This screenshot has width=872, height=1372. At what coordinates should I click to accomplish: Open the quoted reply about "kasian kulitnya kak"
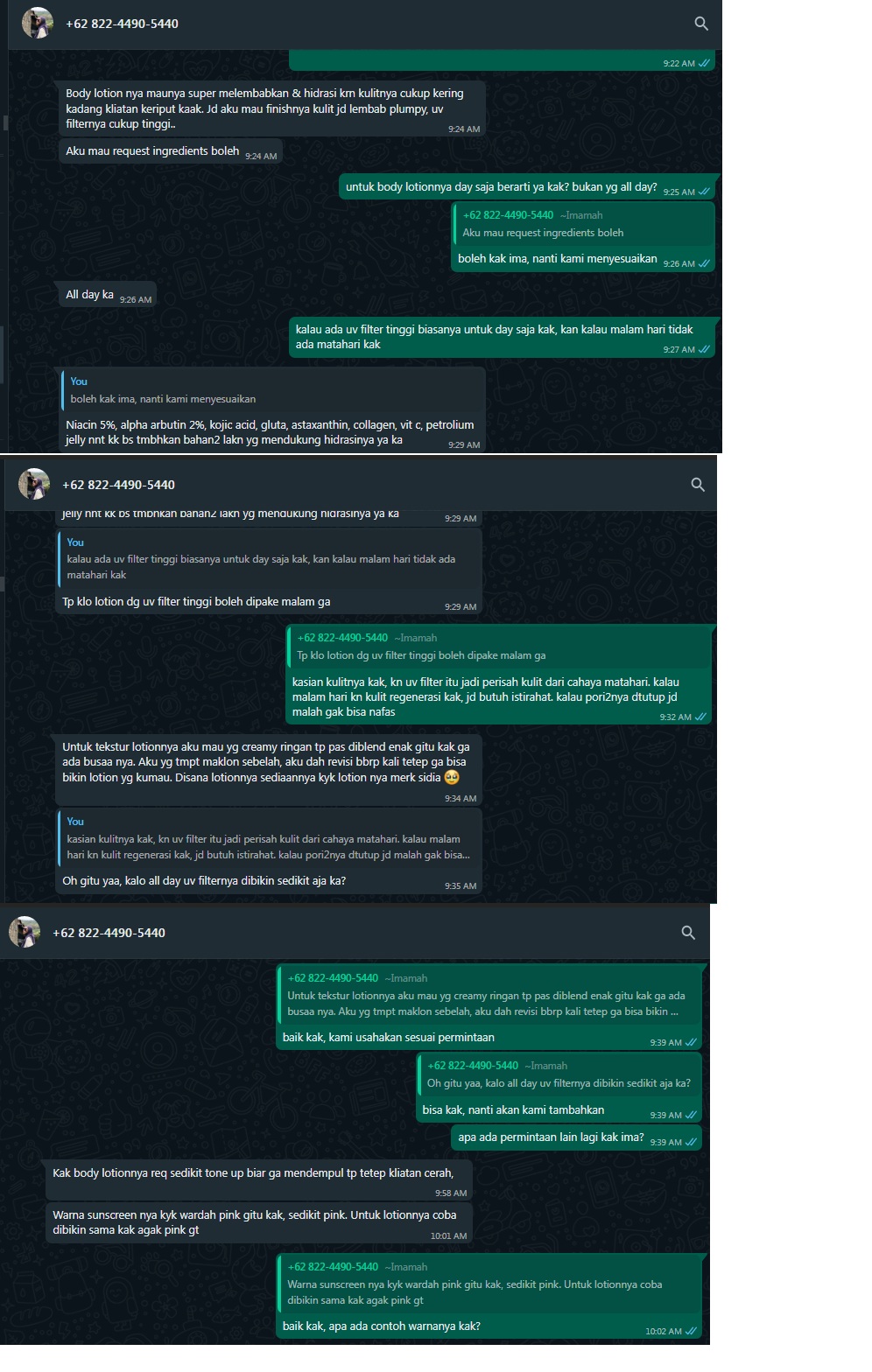tap(270, 839)
